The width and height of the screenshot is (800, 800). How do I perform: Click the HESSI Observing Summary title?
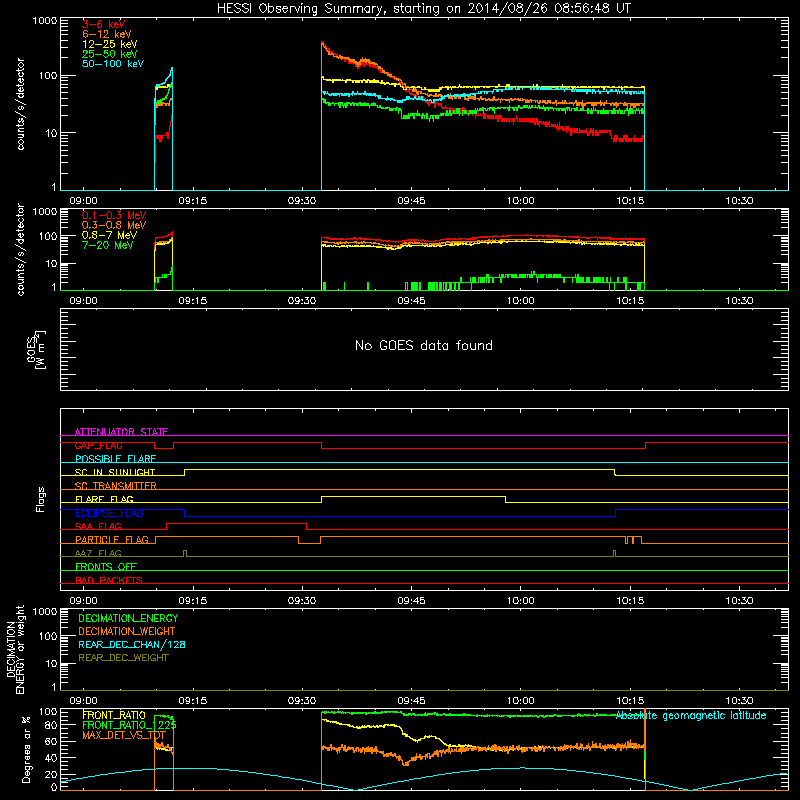tap(424, 9)
